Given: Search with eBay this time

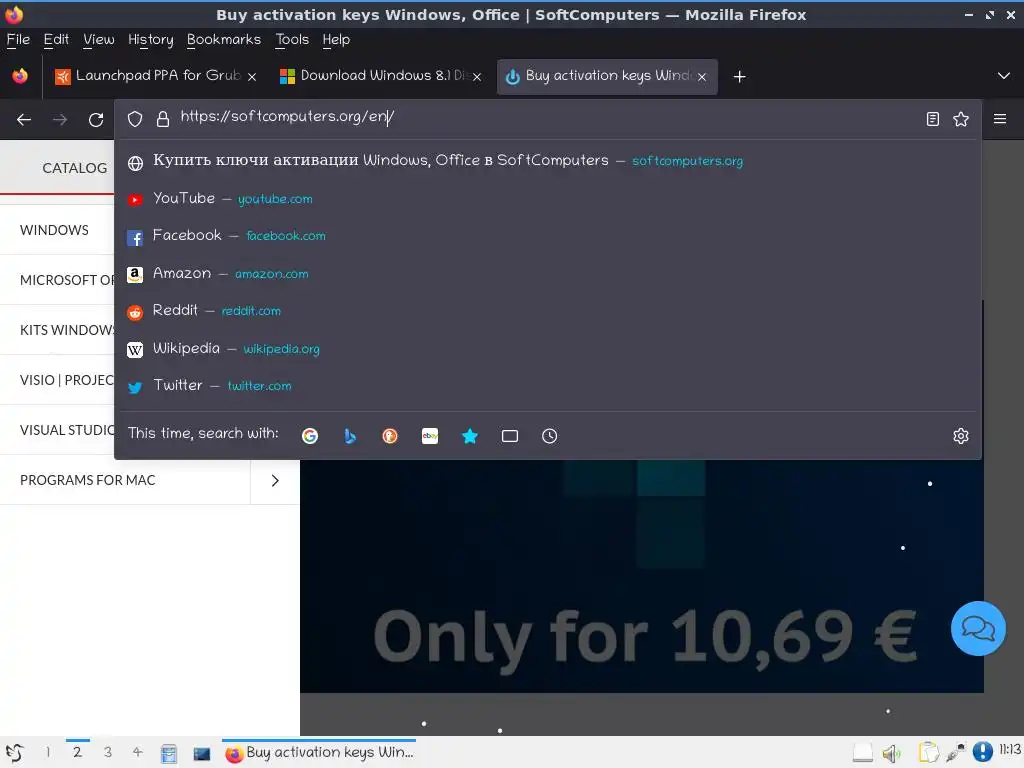Looking at the screenshot, I should pyautogui.click(x=430, y=436).
